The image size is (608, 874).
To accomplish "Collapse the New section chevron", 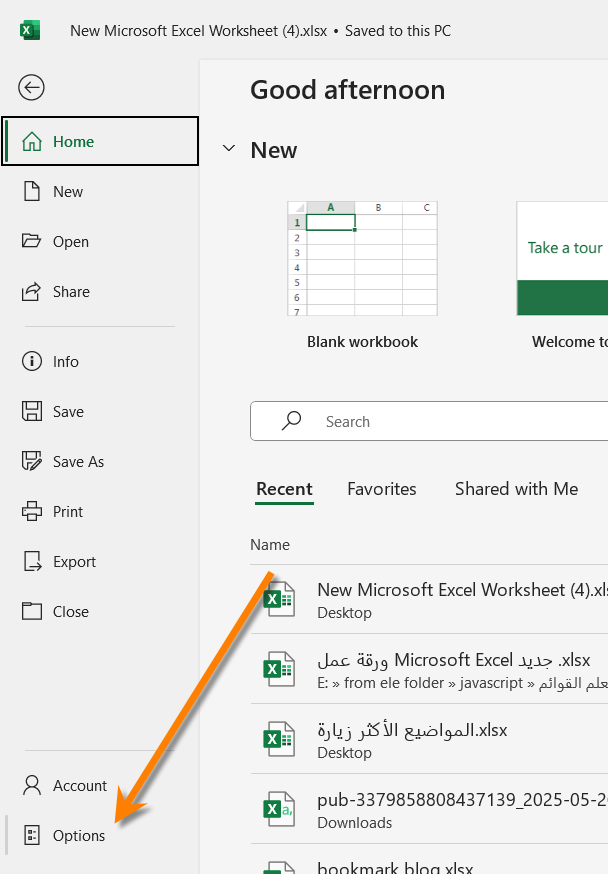I will coord(228,148).
